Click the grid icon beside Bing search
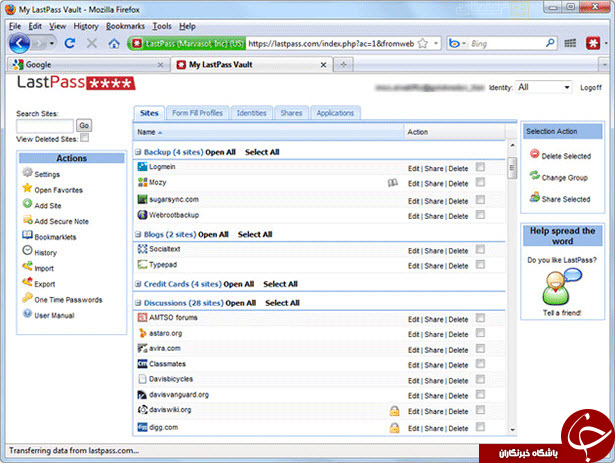Image resolution: width=615 pixels, height=463 pixels. (x=570, y=43)
